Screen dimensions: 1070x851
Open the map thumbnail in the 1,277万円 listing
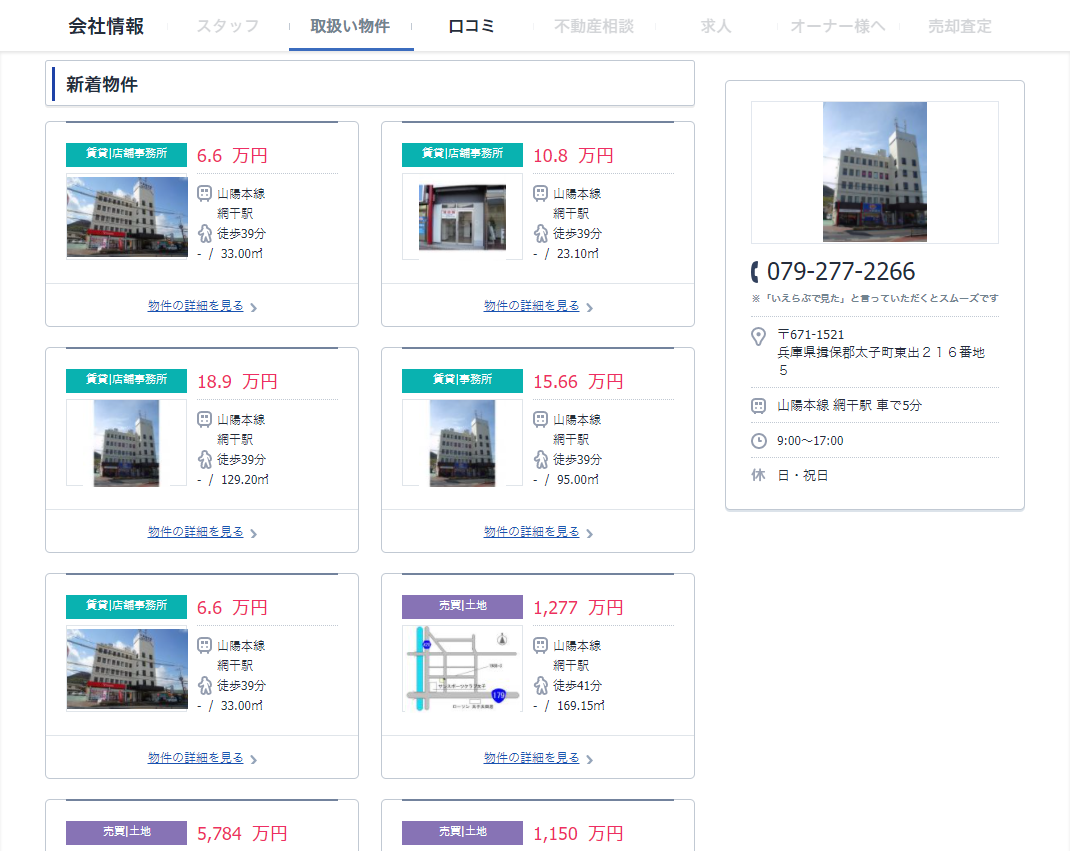[463, 669]
